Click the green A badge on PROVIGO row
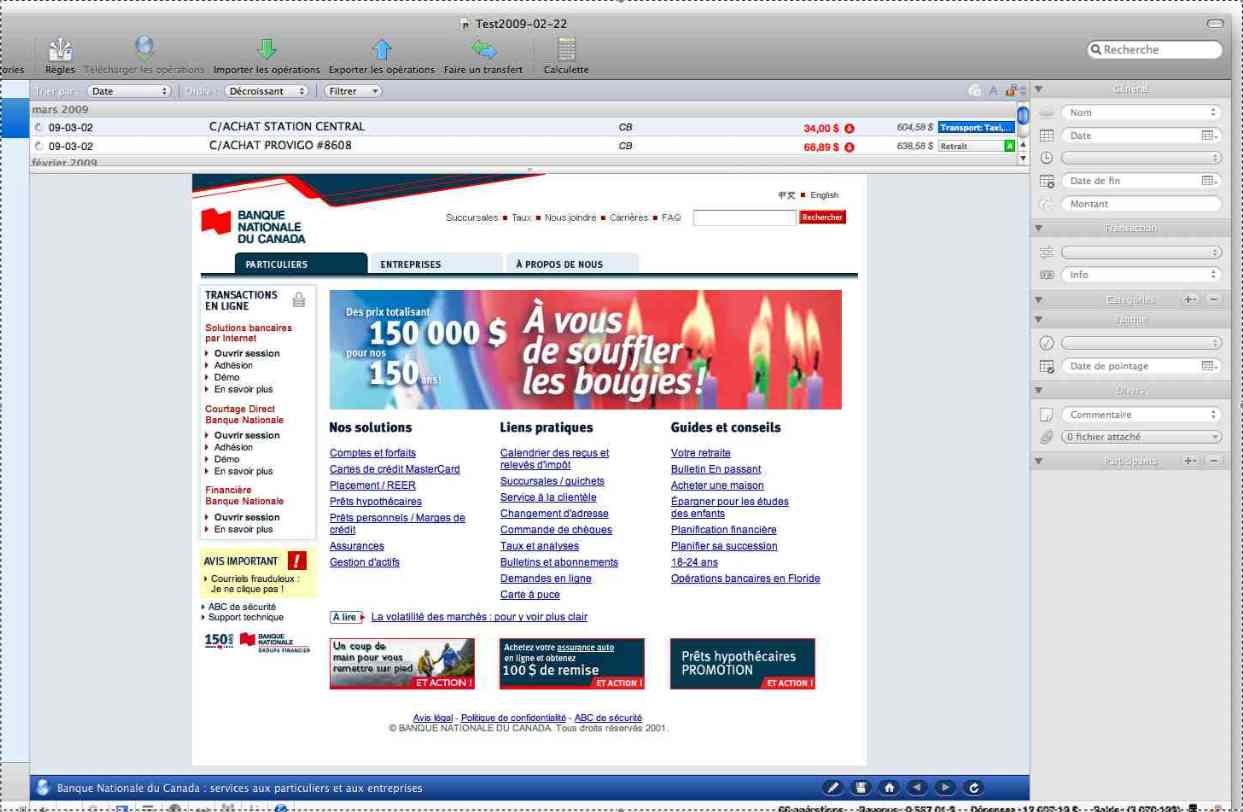This screenshot has width=1243, height=812. [x=1009, y=146]
